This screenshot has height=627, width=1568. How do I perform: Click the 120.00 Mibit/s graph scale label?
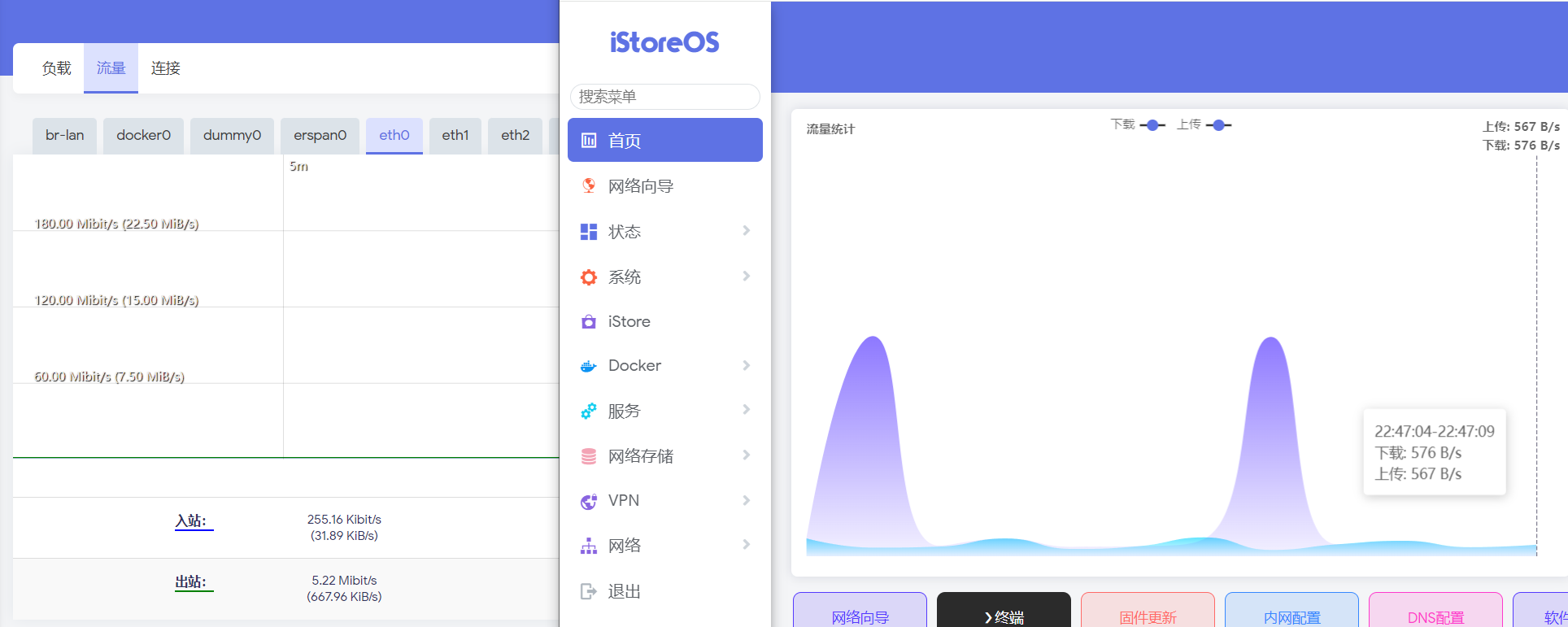coord(116,300)
